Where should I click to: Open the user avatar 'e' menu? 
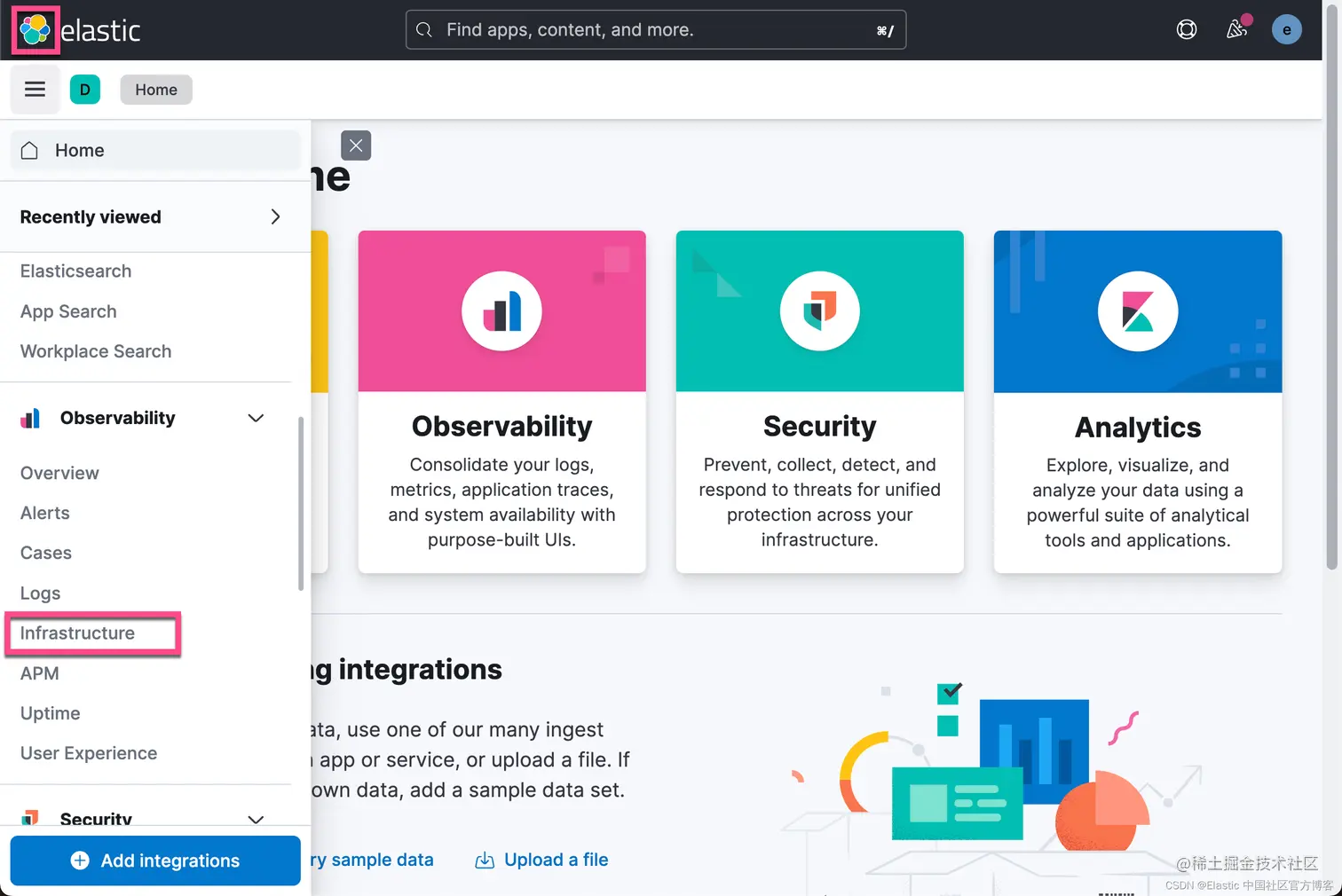pos(1287,29)
